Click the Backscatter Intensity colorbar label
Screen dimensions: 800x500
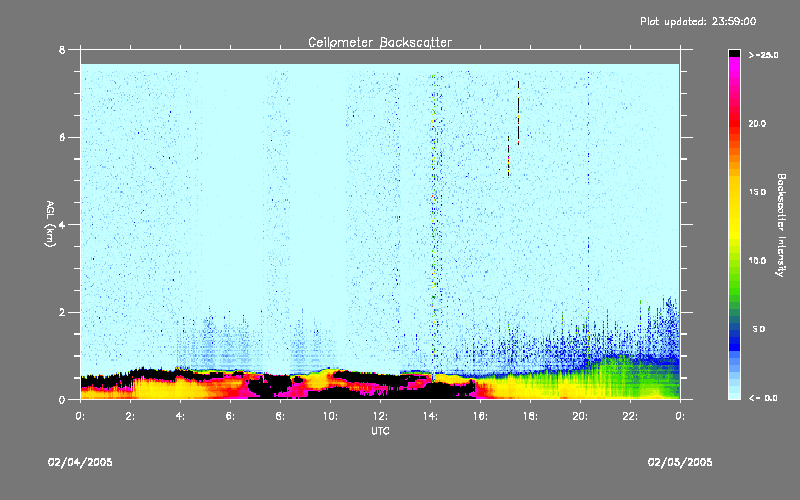pos(781,225)
